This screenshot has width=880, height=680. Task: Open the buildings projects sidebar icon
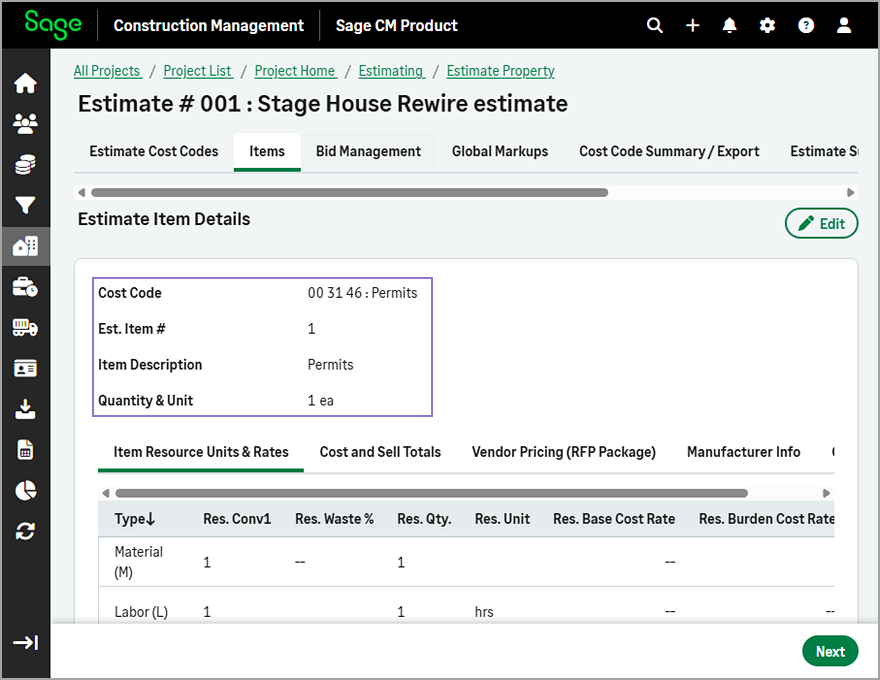point(25,246)
